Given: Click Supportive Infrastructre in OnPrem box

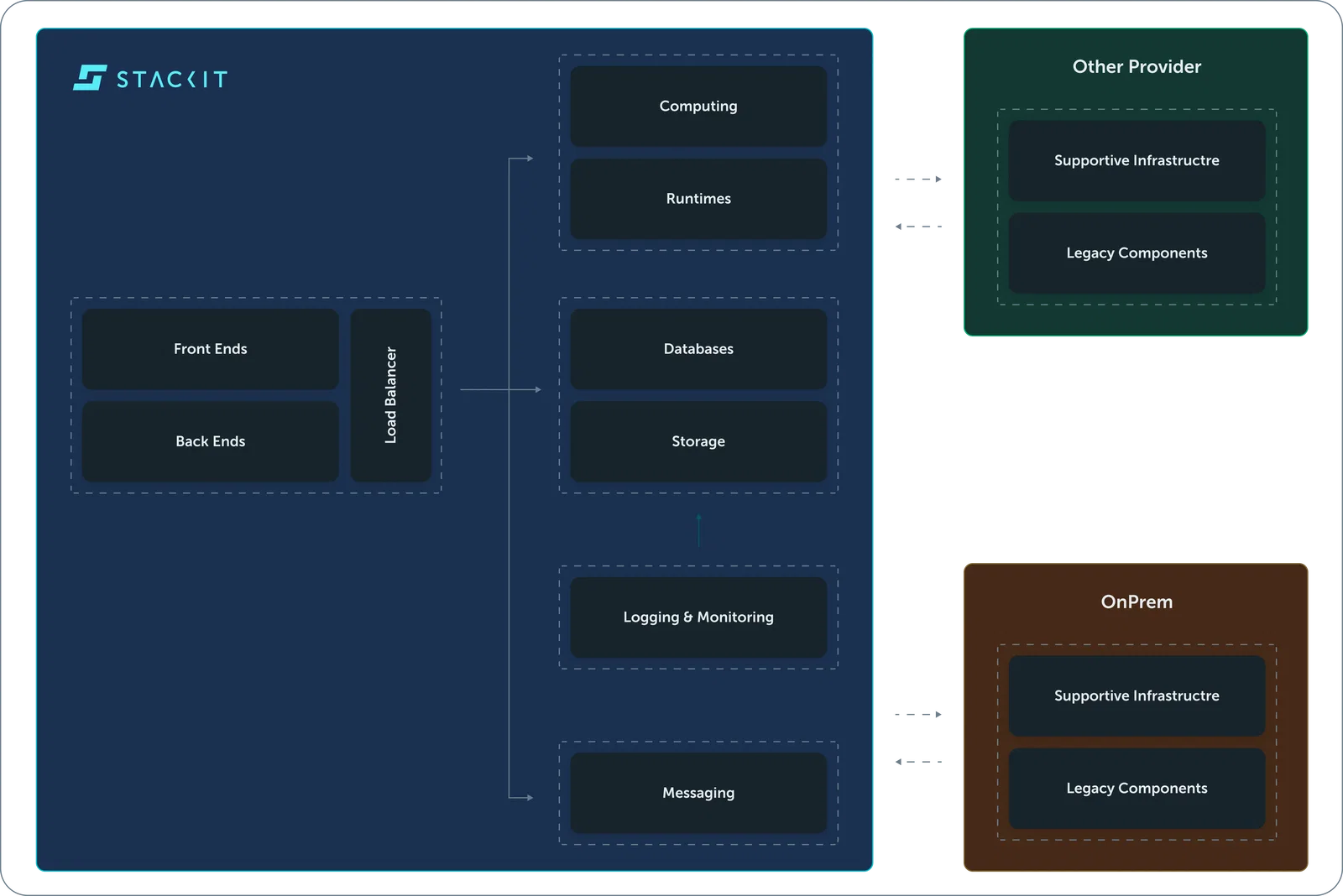Looking at the screenshot, I should 1137,696.
